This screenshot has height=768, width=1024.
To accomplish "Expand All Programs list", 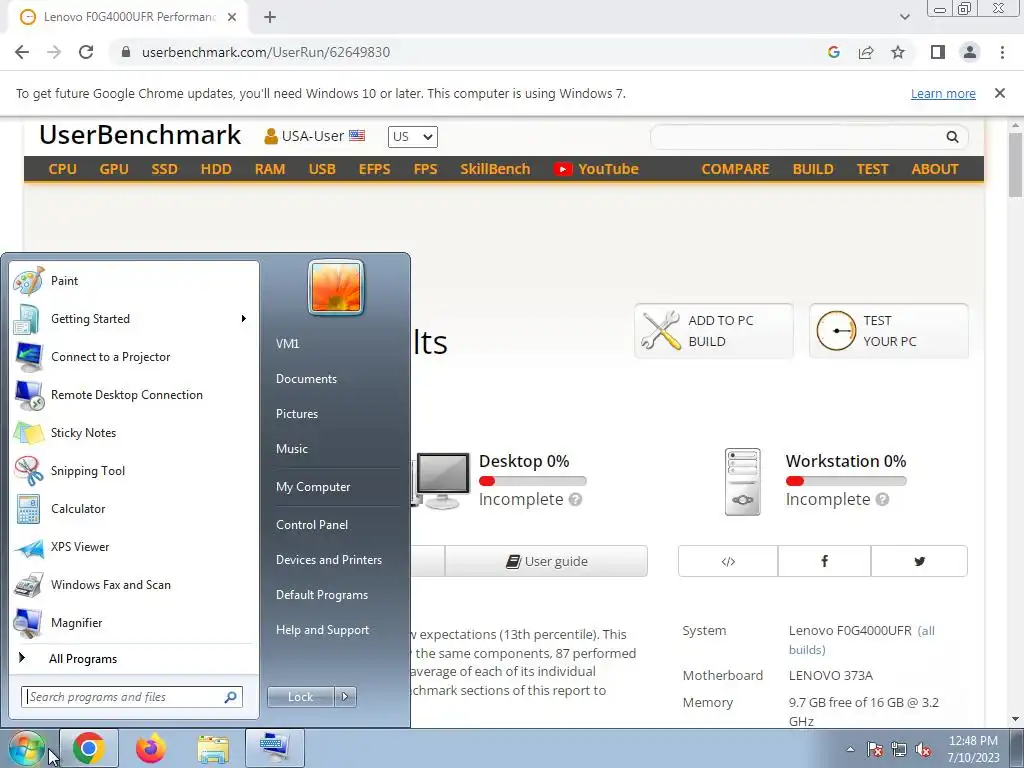I will tap(133, 659).
